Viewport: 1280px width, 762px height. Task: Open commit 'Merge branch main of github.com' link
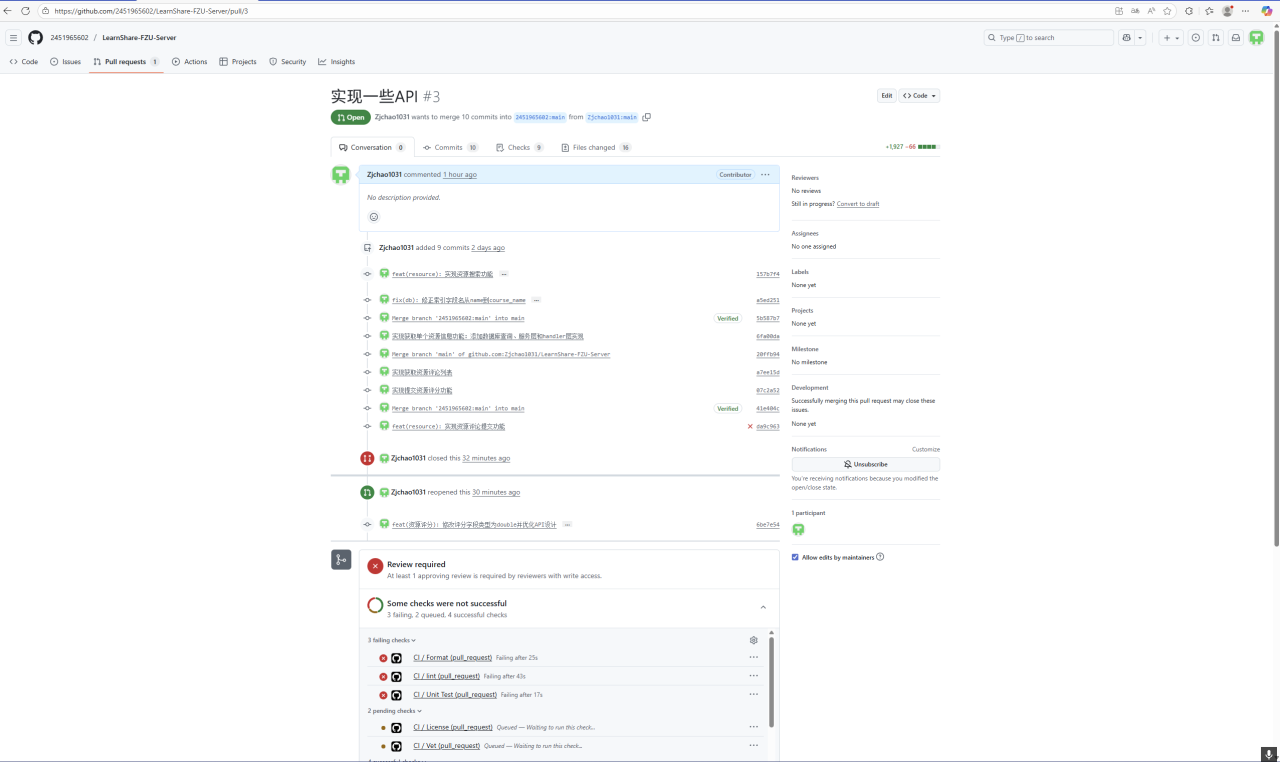(x=501, y=354)
